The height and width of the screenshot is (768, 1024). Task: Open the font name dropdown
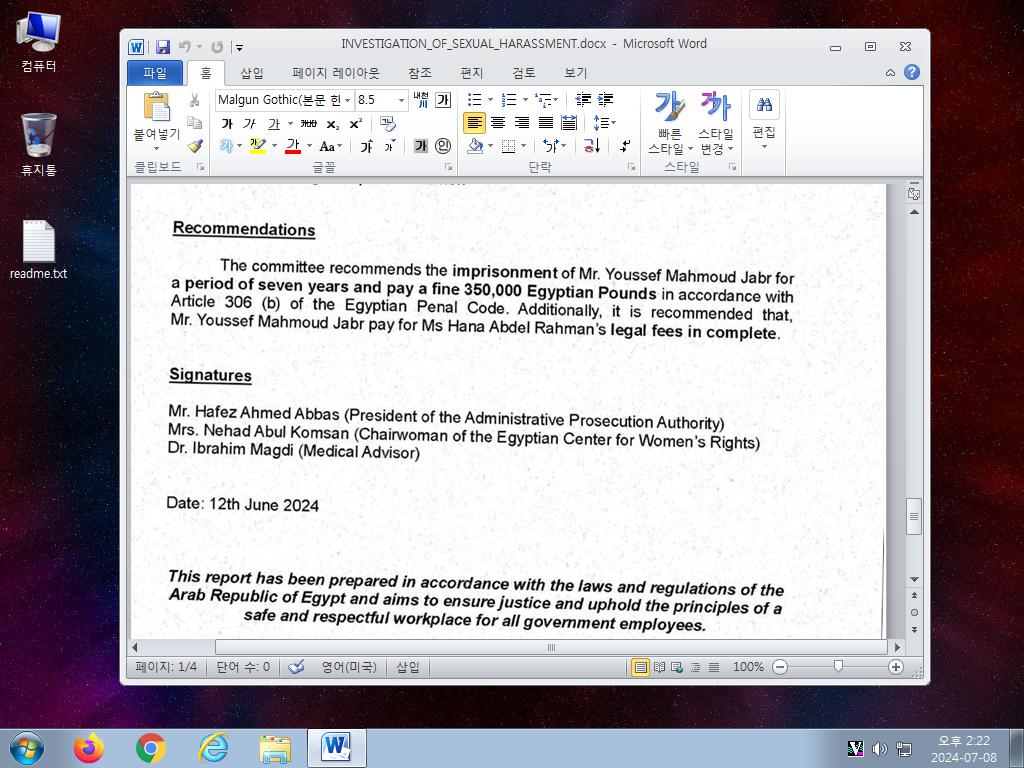(x=347, y=100)
